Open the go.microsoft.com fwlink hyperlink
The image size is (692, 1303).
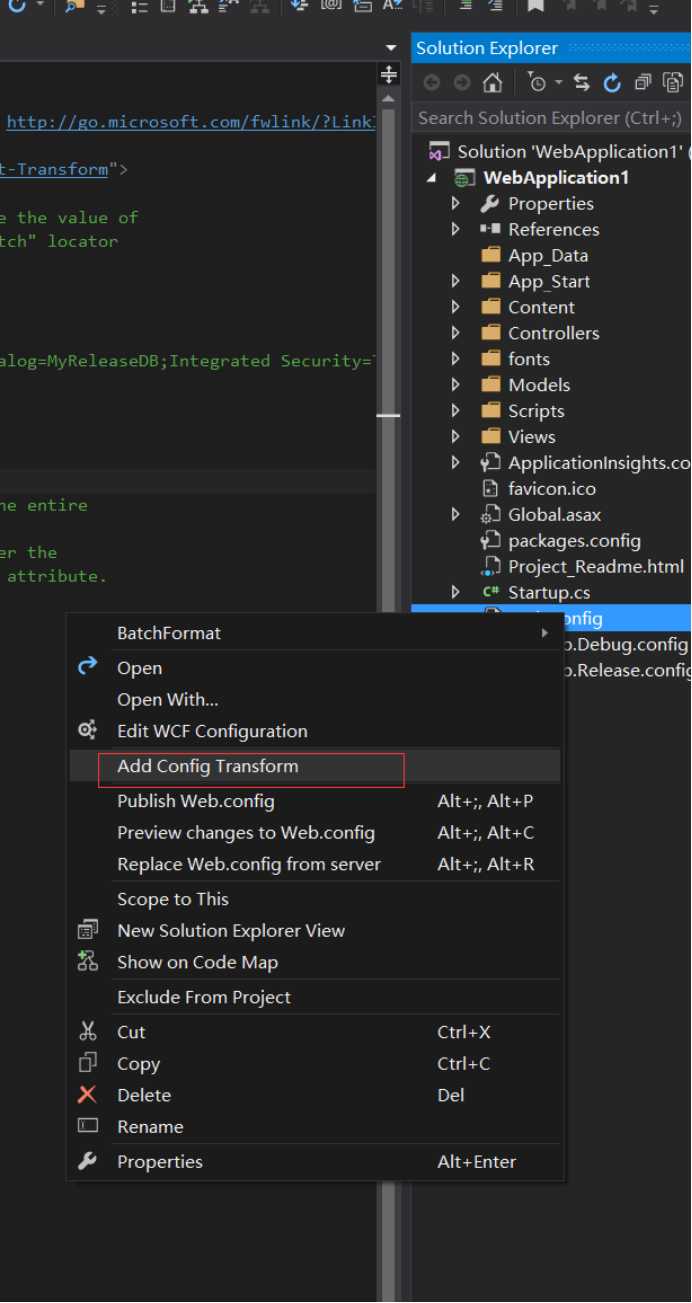click(191, 122)
